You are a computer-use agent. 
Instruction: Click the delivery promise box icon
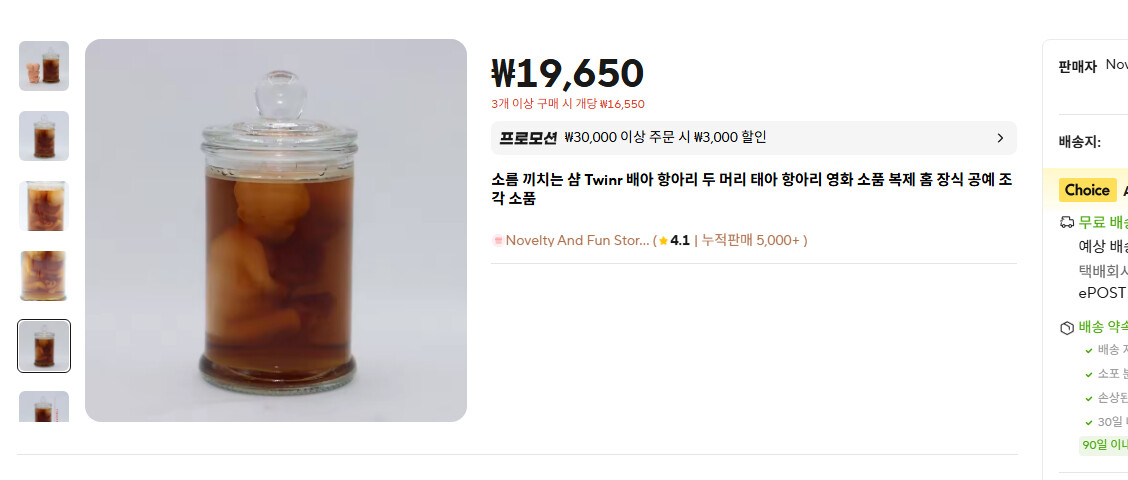1068,328
